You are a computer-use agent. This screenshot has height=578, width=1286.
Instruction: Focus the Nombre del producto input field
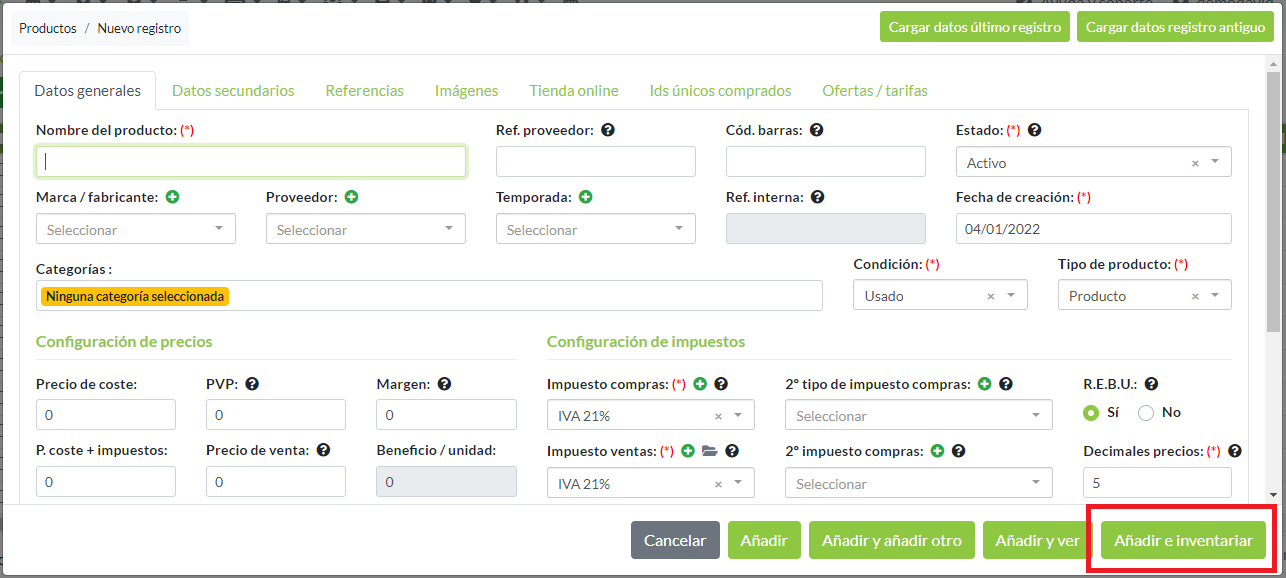pos(250,162)
